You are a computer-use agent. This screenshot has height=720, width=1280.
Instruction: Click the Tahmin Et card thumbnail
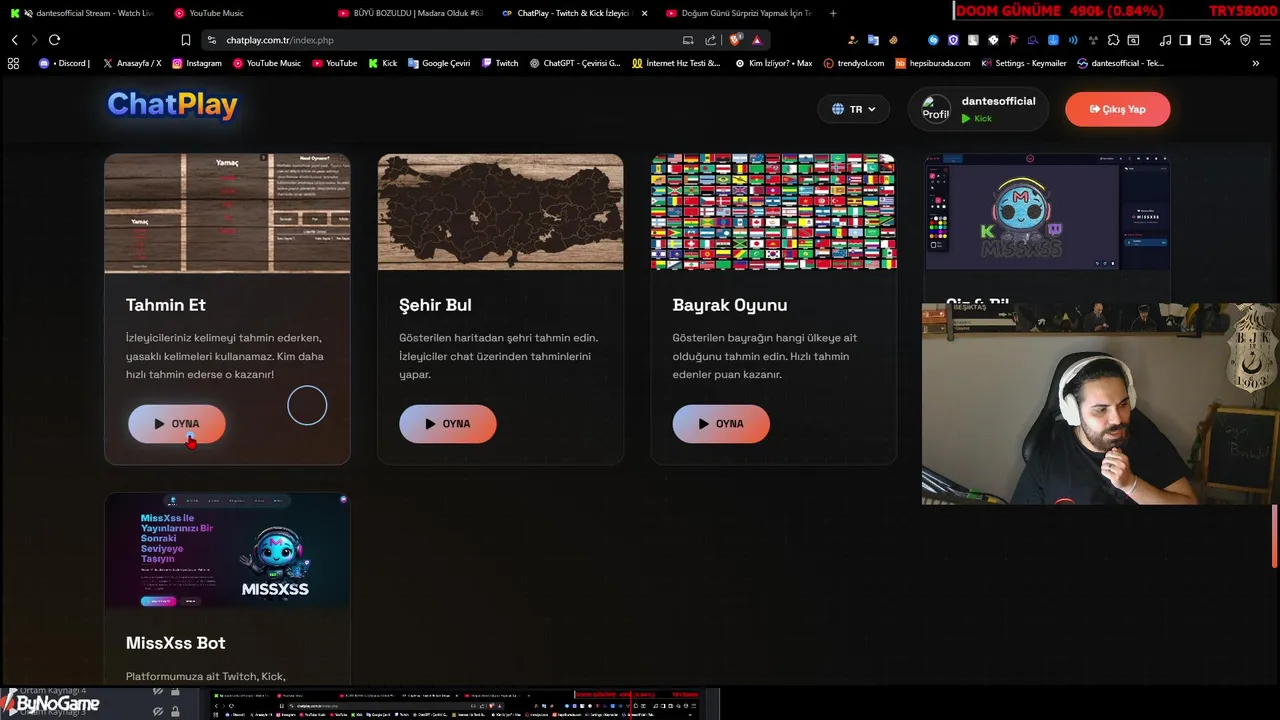coord(227,212)
